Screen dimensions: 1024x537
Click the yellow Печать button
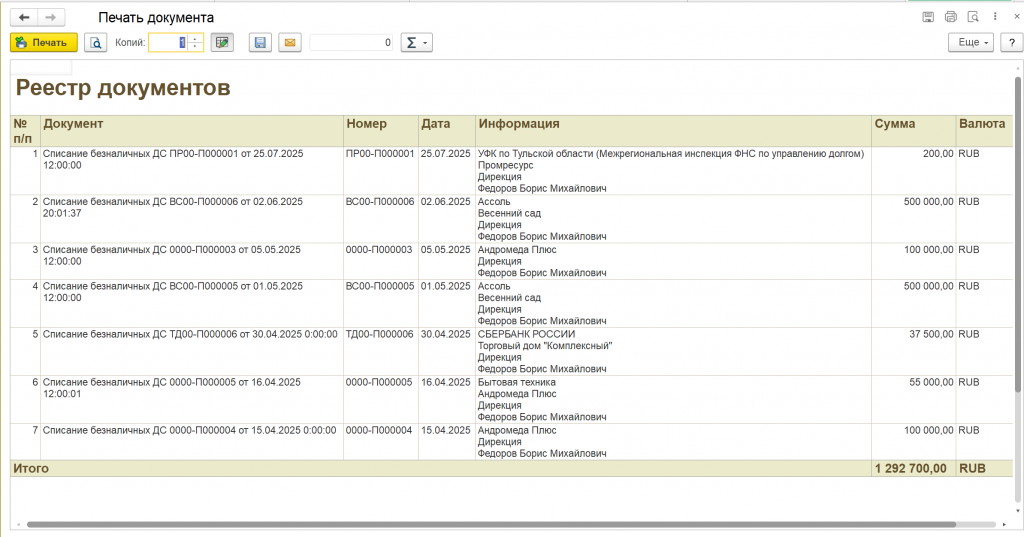tap(44, 42)
